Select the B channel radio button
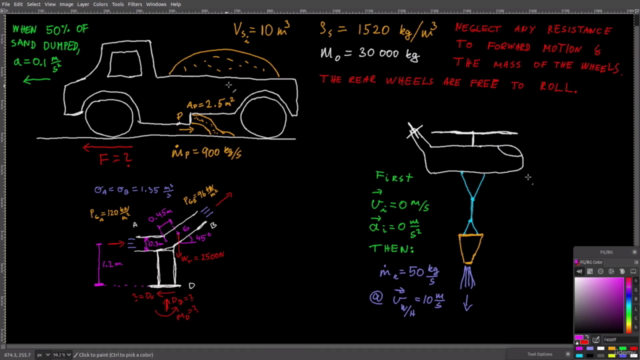Viewport: 640px width, 360px height. pyautogui.click(x=636, y=299)
